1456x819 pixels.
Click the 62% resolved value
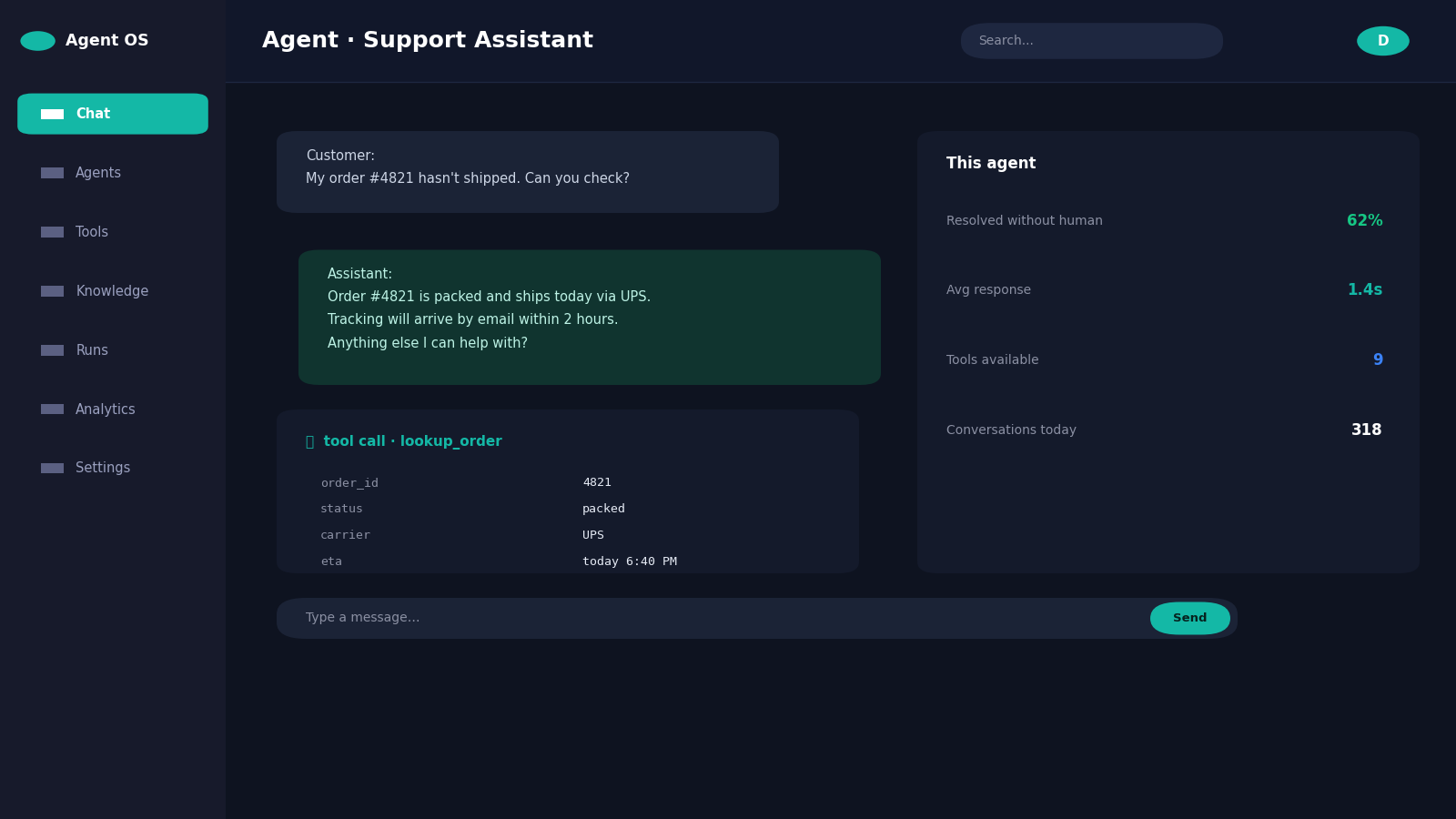point(1364,221)
